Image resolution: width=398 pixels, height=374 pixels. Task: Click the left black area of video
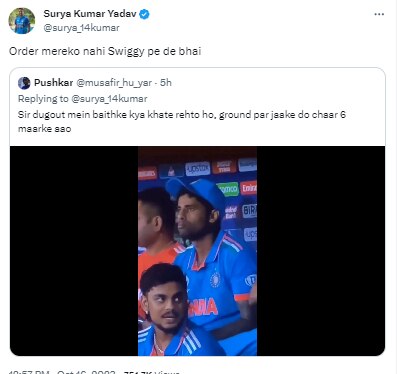74,252
